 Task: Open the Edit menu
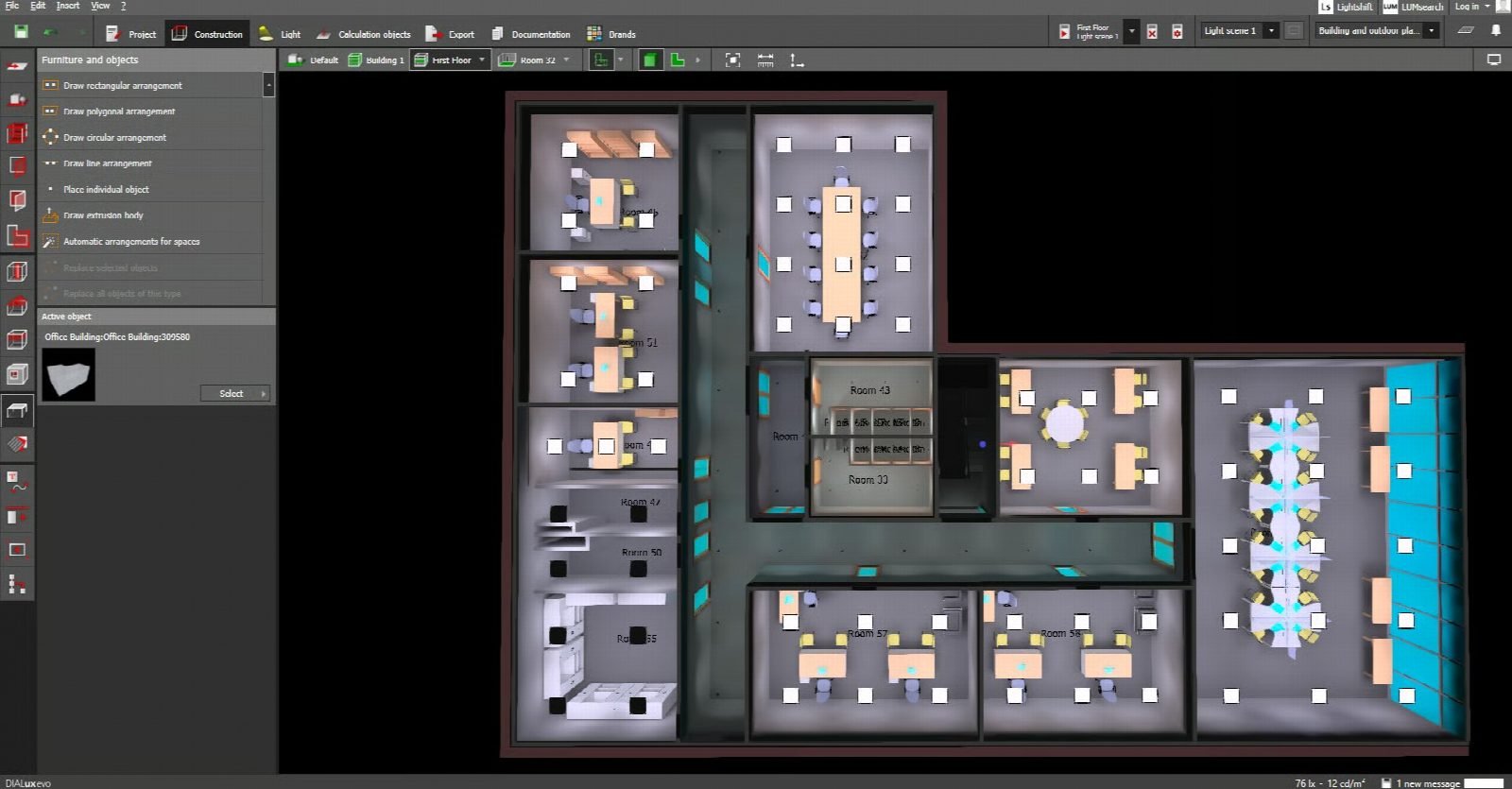[x=38, y=6]
